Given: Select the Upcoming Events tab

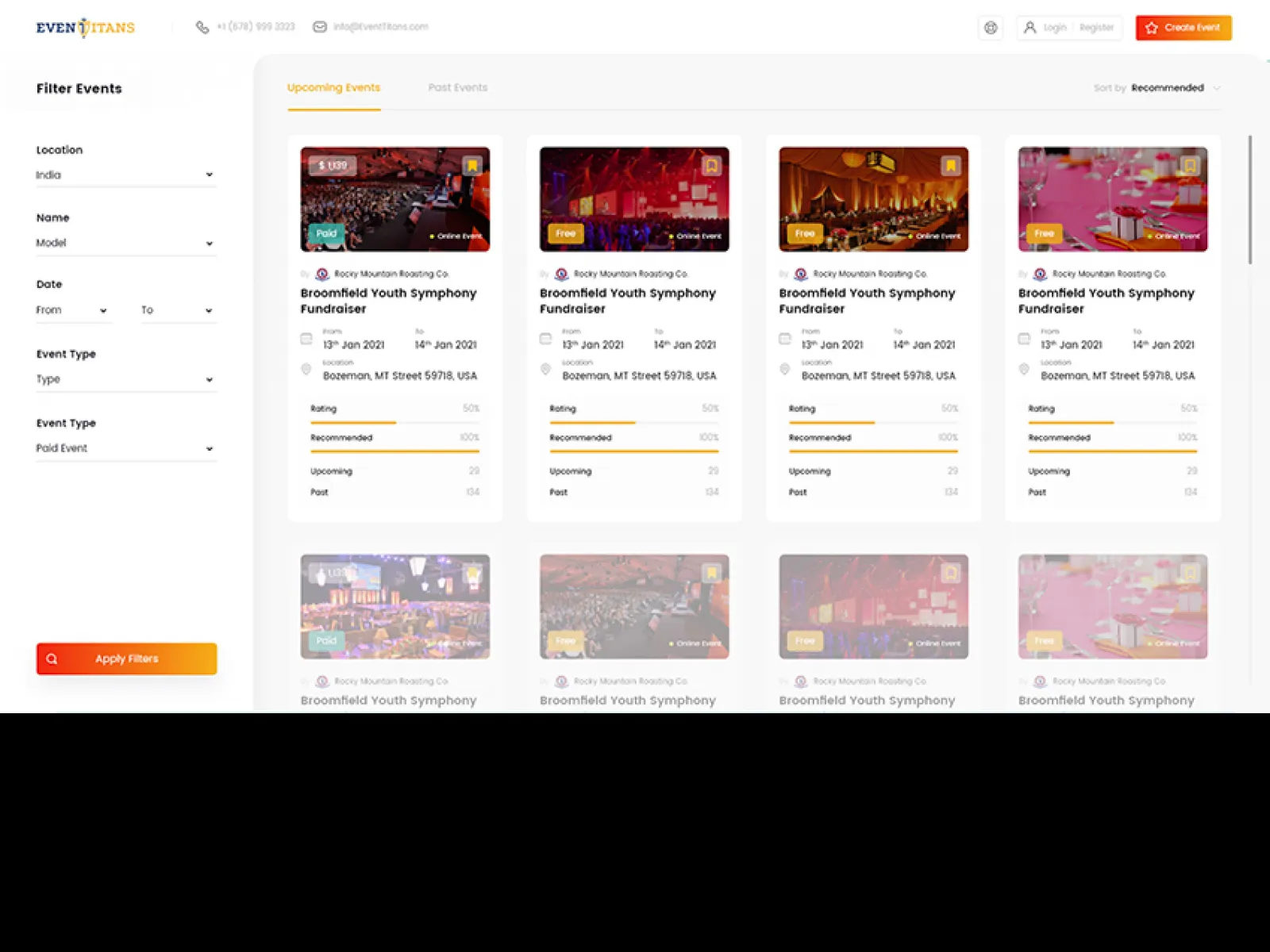Looking at the screenshot, I should point(333,87).
